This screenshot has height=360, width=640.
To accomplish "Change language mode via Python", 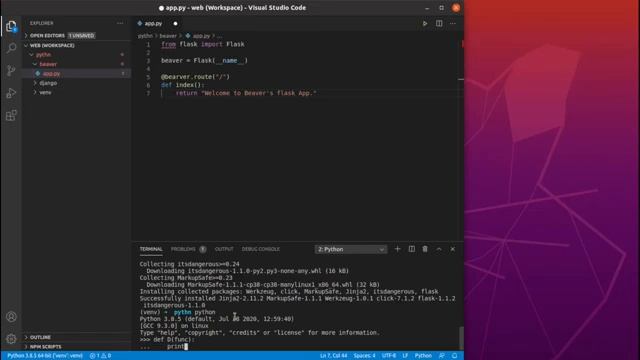I will (x=423, y=356).
